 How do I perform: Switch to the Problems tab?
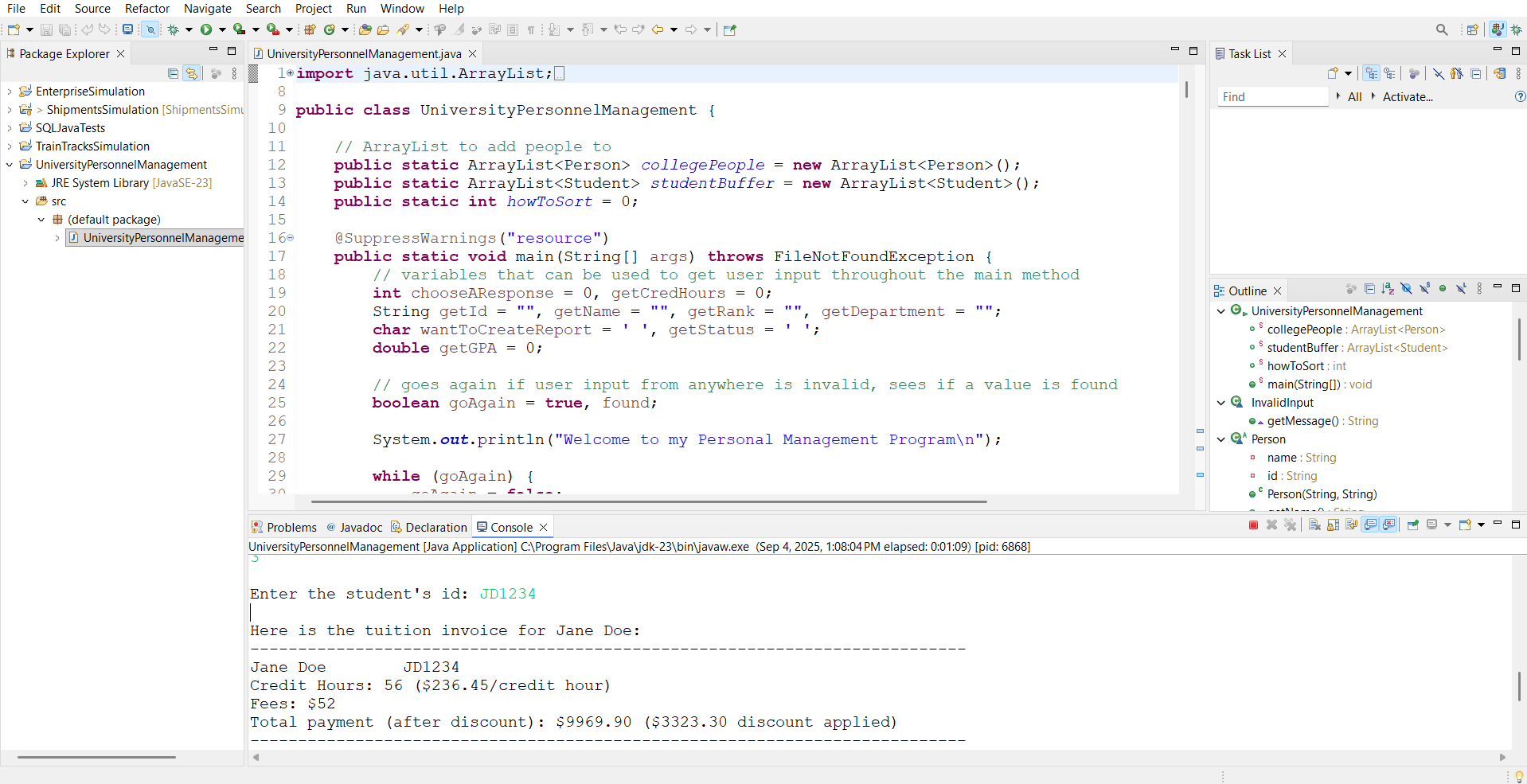[291, 526]
